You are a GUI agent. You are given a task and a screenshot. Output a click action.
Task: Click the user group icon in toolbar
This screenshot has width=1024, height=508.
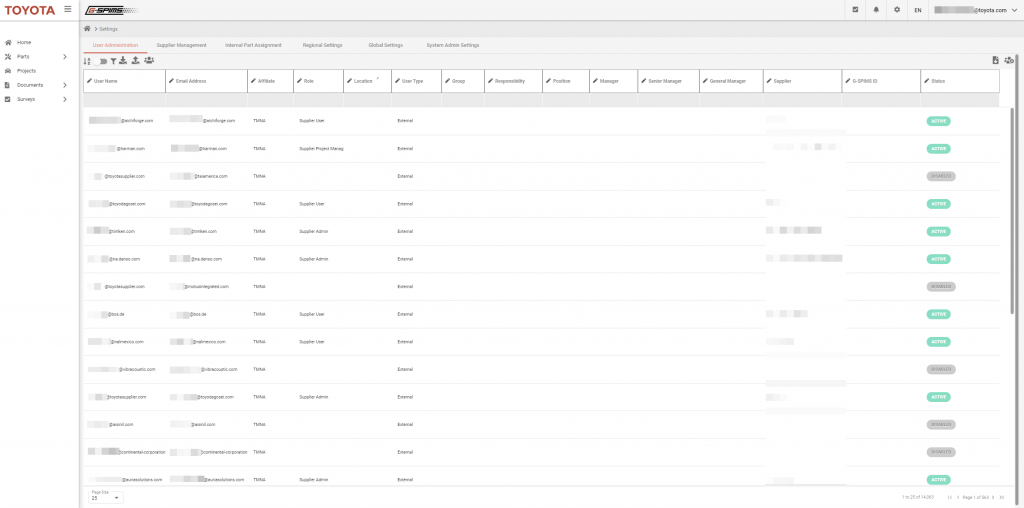click(149, 60)
